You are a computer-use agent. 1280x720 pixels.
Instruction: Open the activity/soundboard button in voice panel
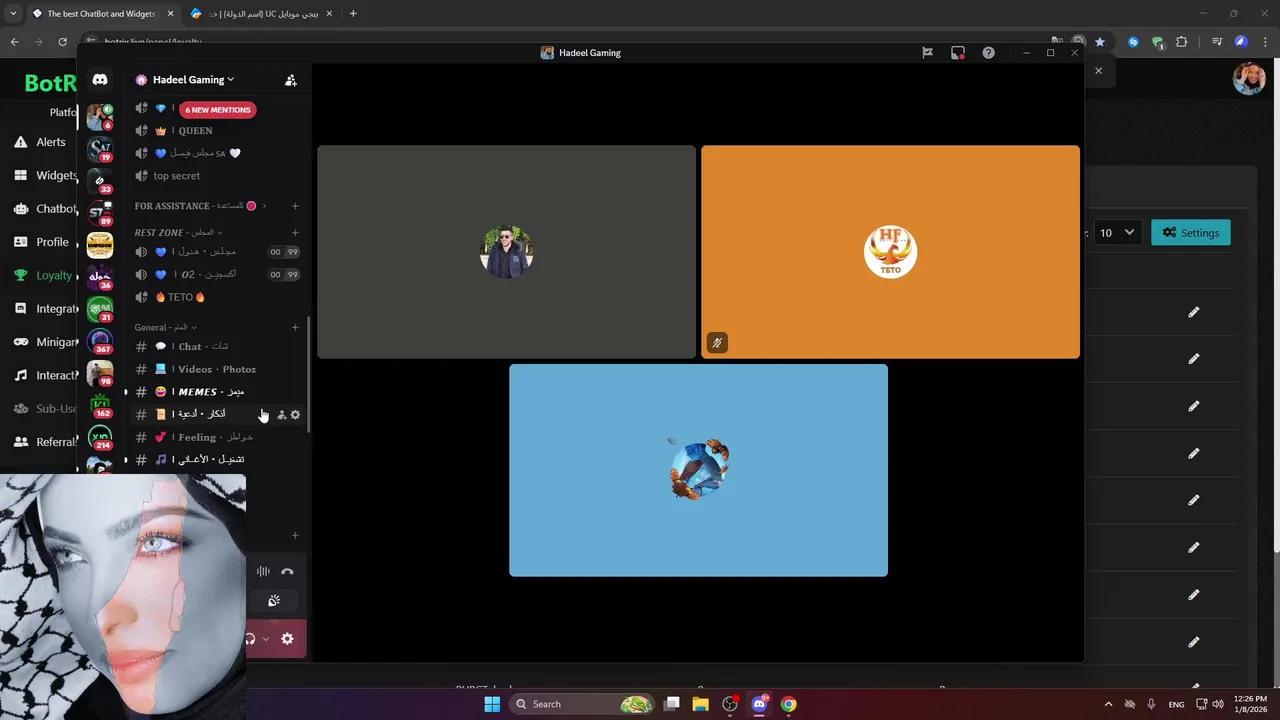pos(274,600)
